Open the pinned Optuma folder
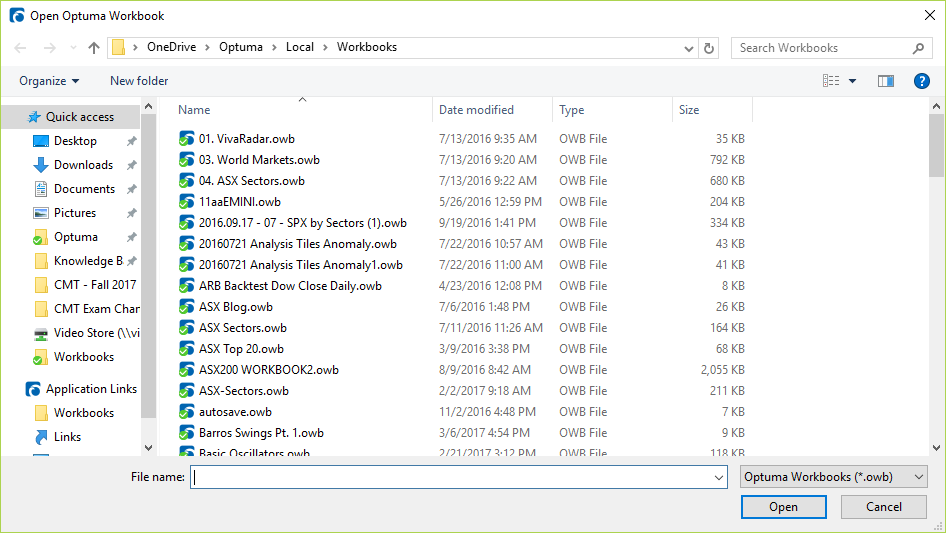Image resolution: width=946 pixels, height=533 pixels. click(75, 237)
